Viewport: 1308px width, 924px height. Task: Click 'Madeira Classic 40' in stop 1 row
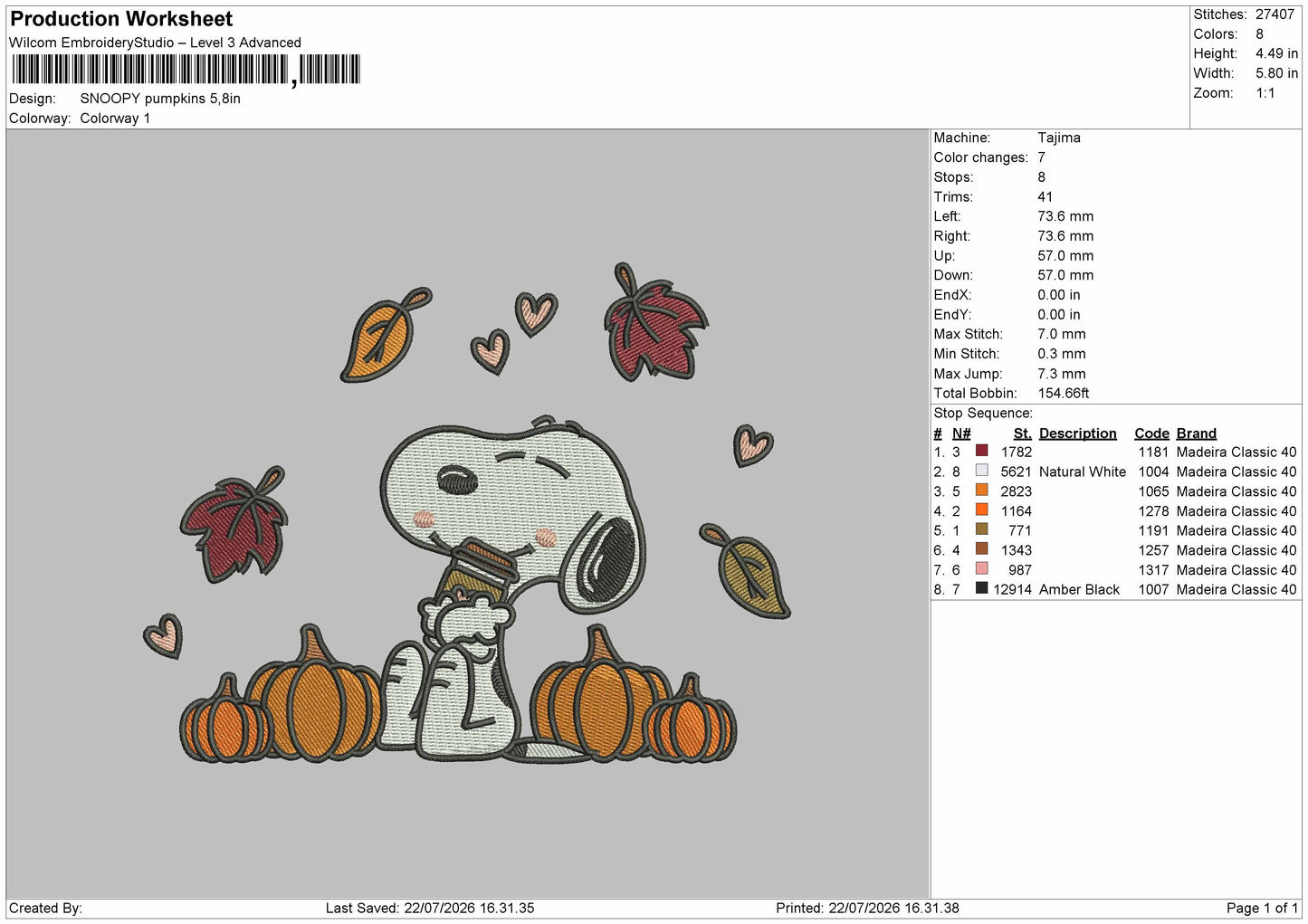[1236, 452]
